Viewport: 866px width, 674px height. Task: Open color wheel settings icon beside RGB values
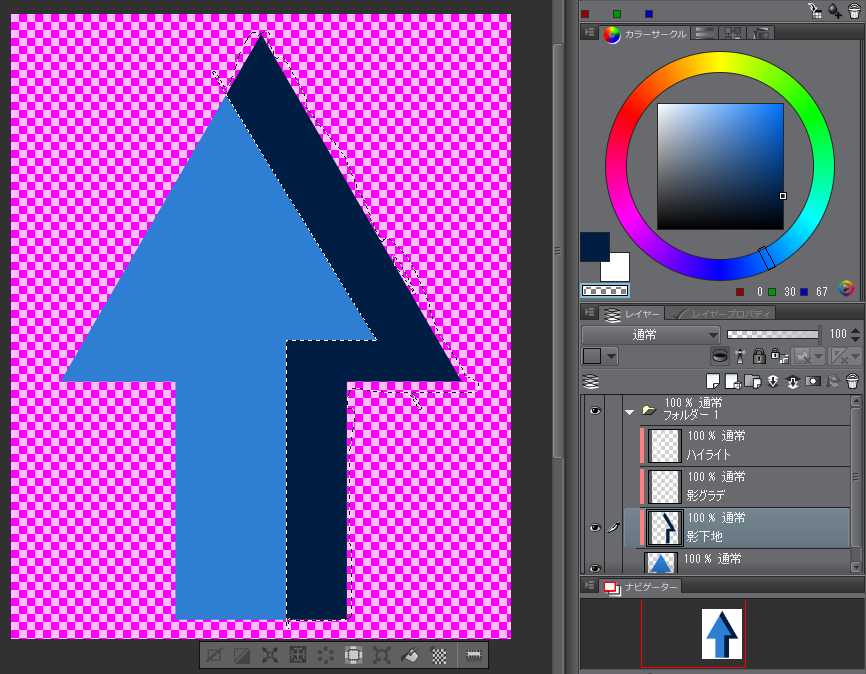click(x=846, y=288)
